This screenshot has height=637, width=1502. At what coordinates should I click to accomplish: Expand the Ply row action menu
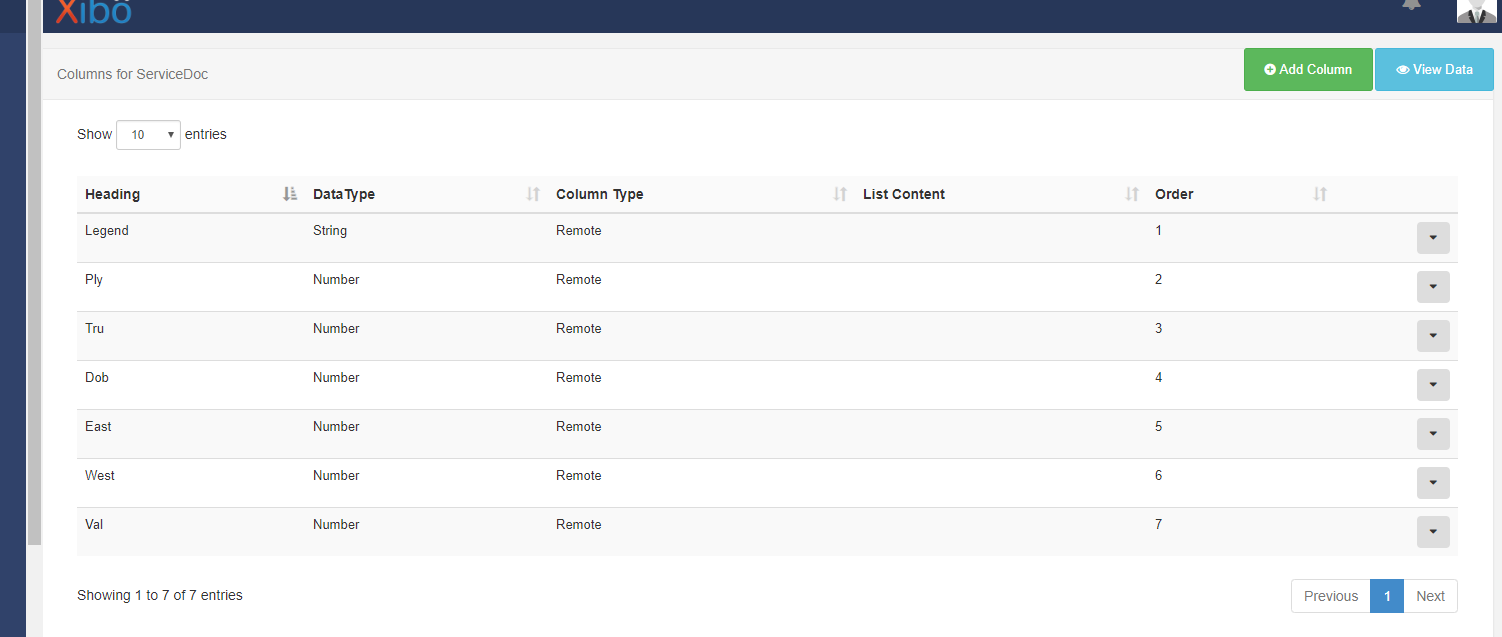(1433, 287)
